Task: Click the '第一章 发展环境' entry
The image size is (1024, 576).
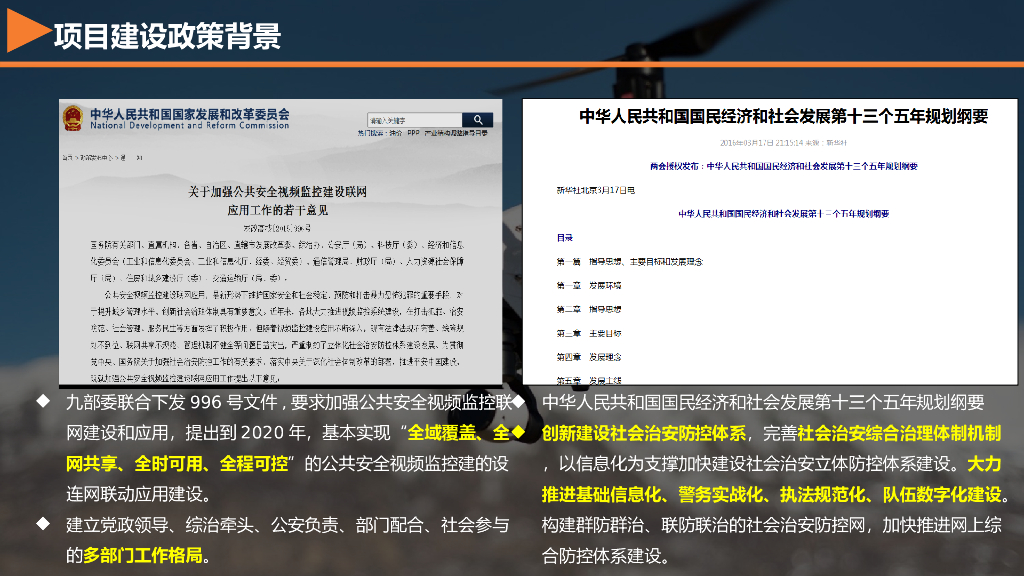Action: point(588,285)
